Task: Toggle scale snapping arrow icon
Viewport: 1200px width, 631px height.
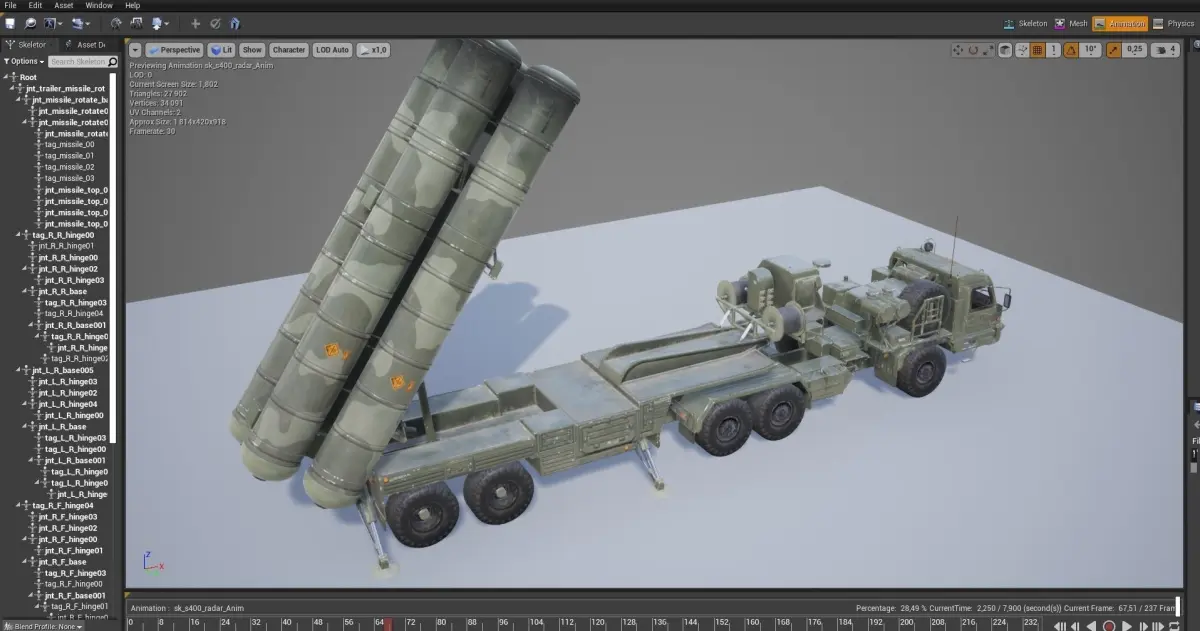Action: (1114, 50)
